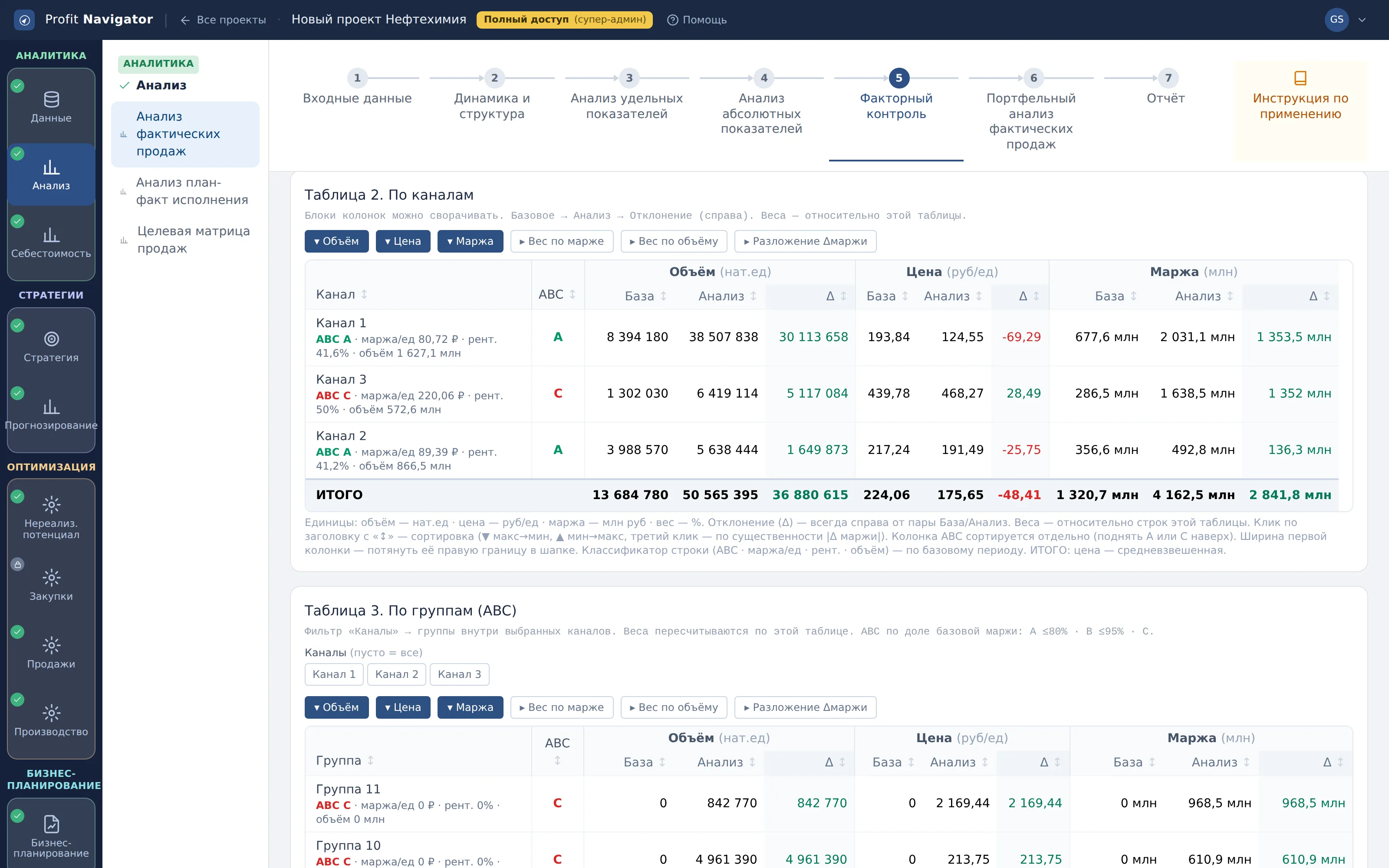The height and width of the screenshot is (868, 1389).
Task: Open the Себестоимость sidebar section
Action: click(51, 242)
